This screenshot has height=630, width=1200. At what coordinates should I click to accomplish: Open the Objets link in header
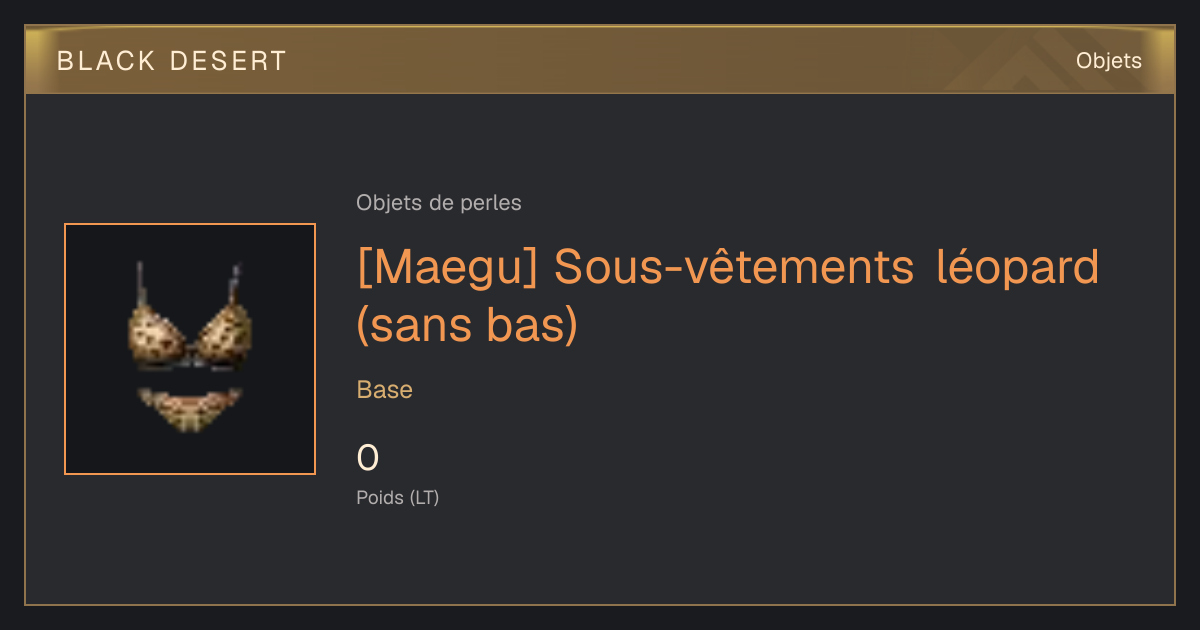pyautogui.click(x=1109, y=61)
